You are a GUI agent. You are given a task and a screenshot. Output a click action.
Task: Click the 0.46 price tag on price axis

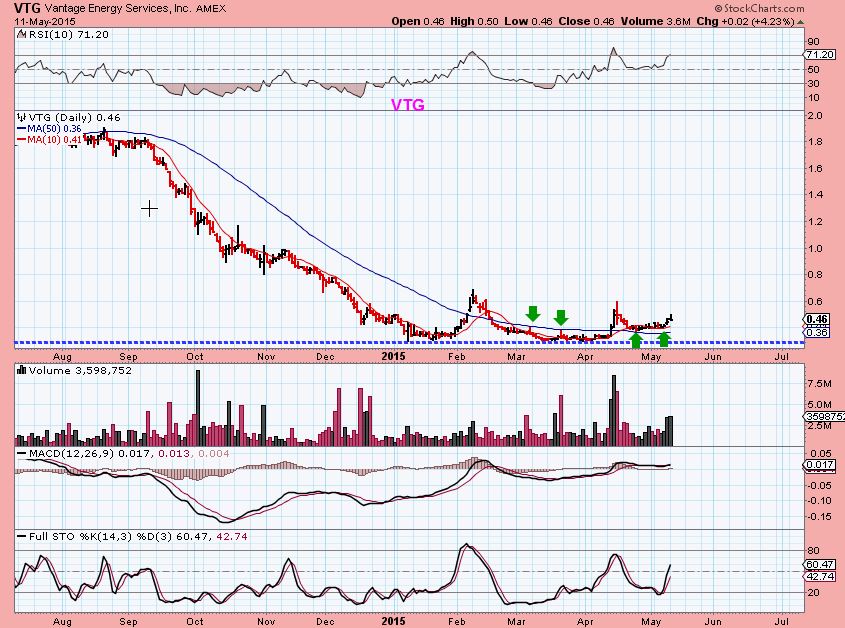(x=816, y=319)
